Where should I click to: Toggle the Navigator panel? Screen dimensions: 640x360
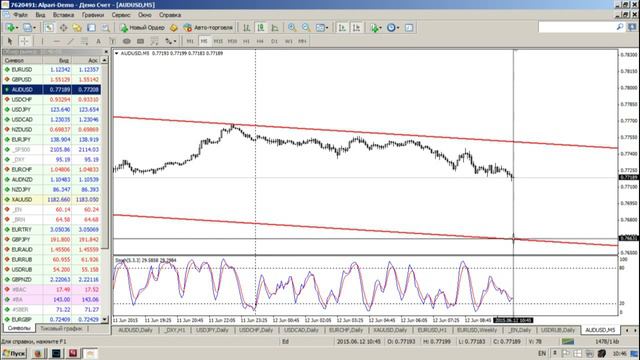(77, 27)
